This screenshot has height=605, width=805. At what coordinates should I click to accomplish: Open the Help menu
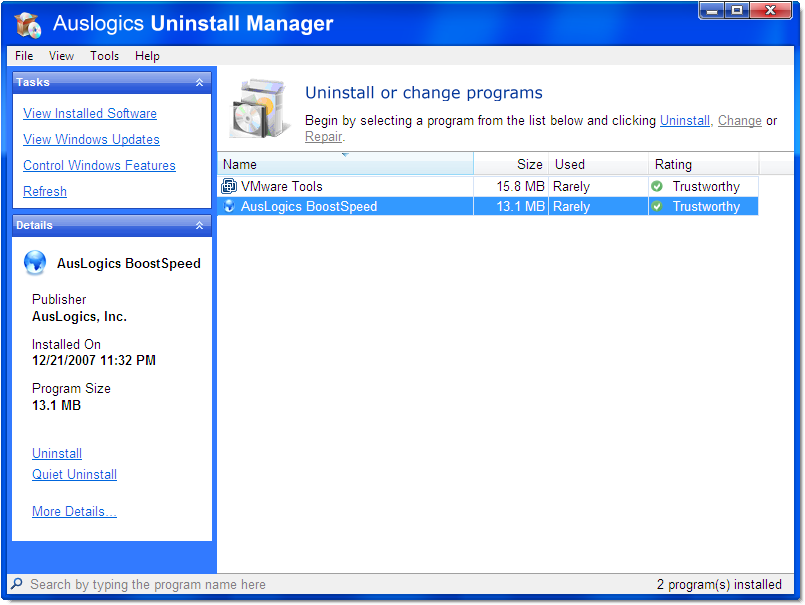(147, 55)
